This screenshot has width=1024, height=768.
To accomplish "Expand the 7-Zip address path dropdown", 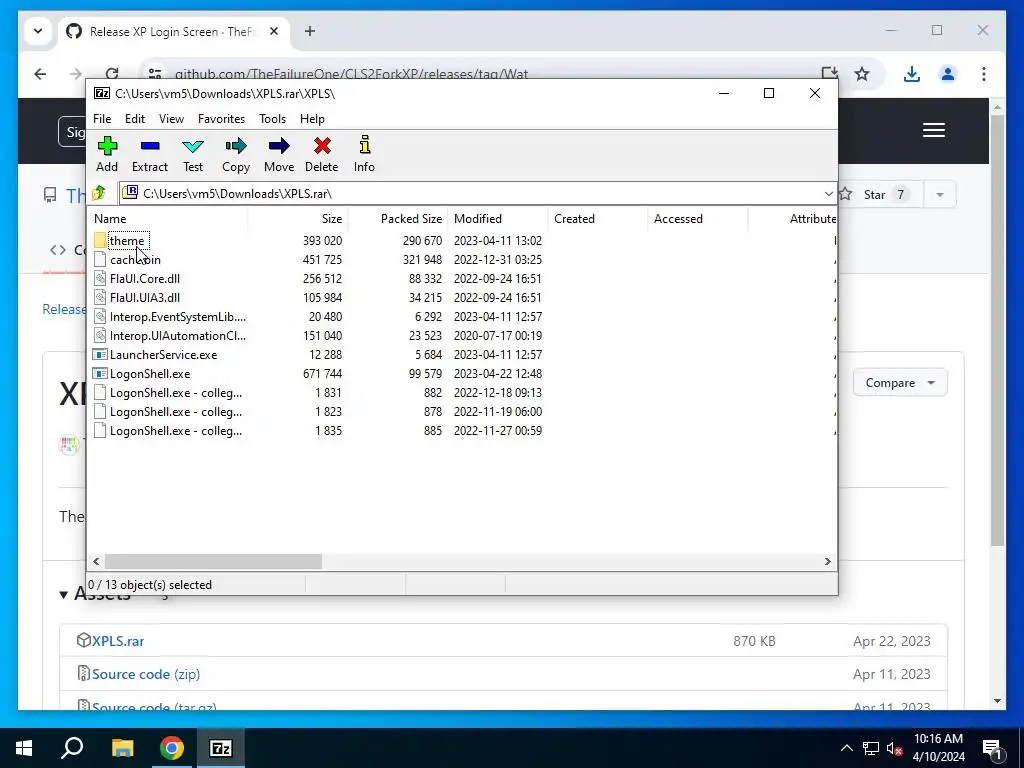I will coord(828,194).
